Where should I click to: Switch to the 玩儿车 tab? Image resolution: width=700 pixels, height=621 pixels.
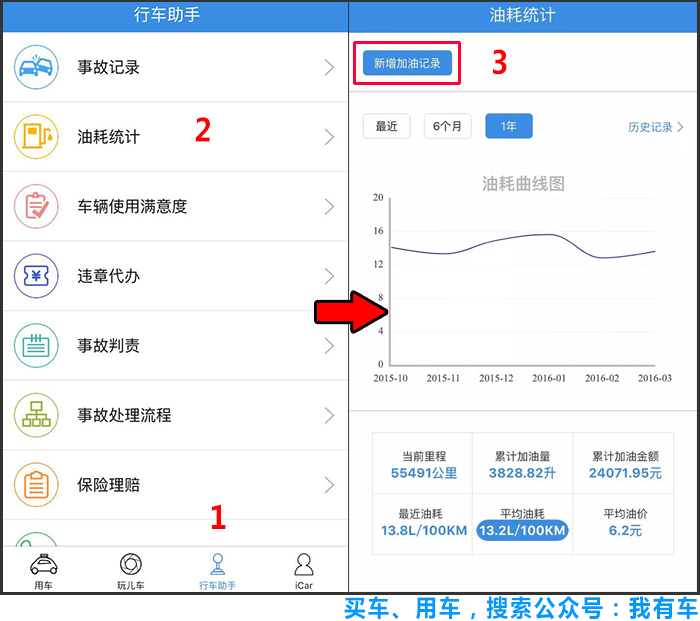point(130,571)
